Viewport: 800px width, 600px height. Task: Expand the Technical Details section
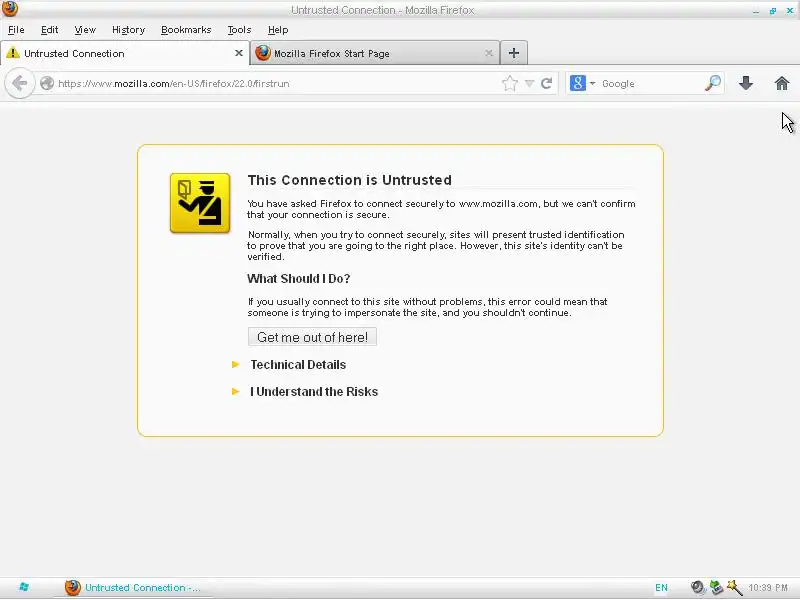298,364
